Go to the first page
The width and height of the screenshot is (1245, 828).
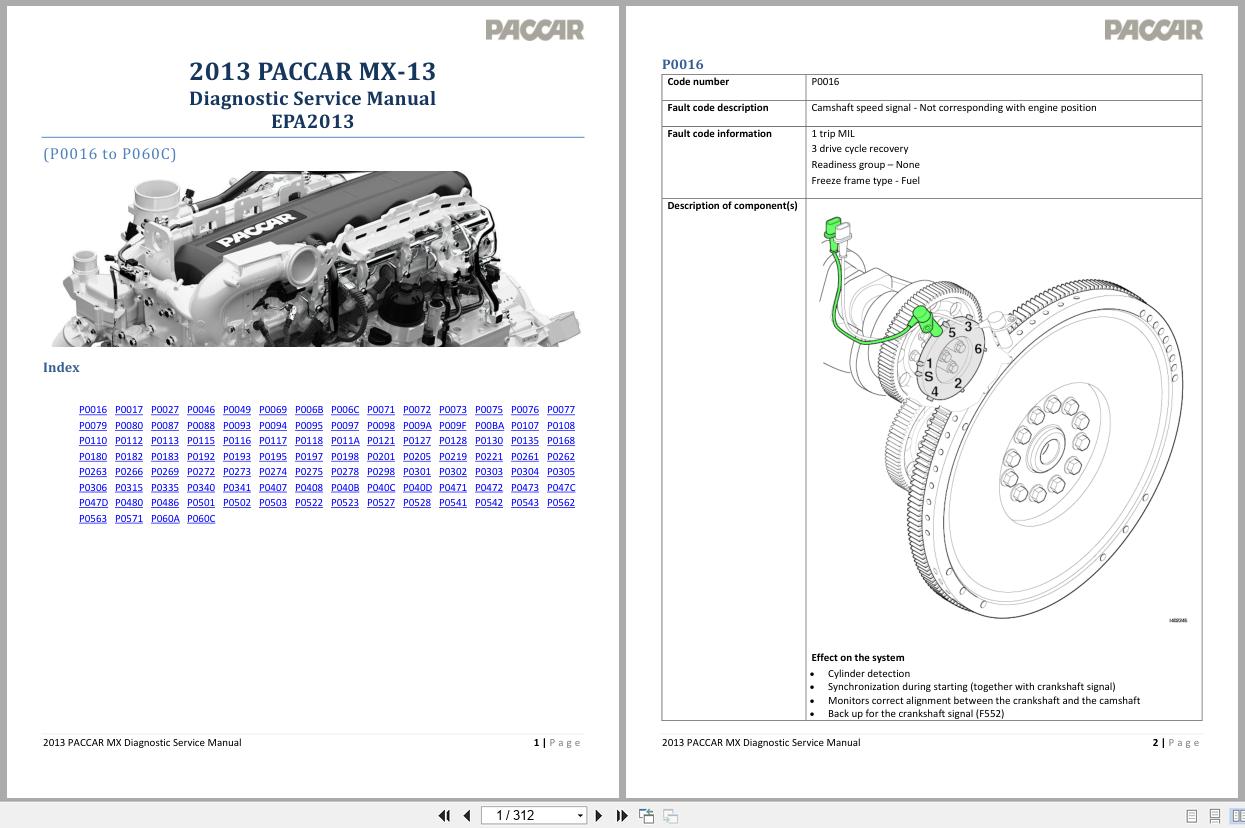[x=444, y=816]
